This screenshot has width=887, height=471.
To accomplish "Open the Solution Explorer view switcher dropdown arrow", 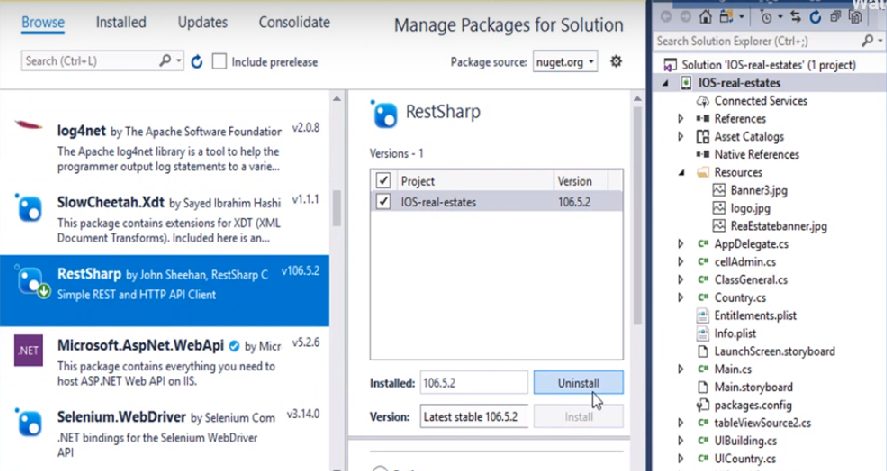I will 741,18.
